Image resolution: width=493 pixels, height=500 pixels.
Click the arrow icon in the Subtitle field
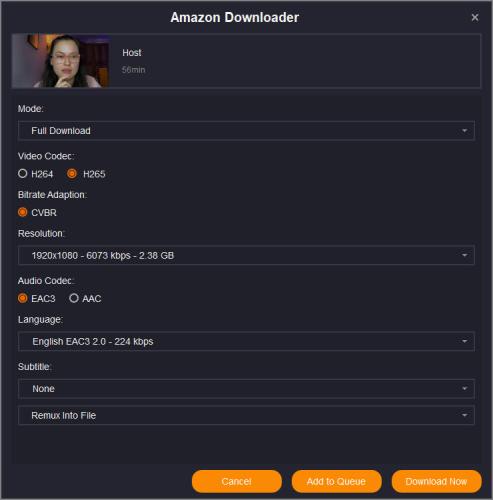tap(464, 389)
